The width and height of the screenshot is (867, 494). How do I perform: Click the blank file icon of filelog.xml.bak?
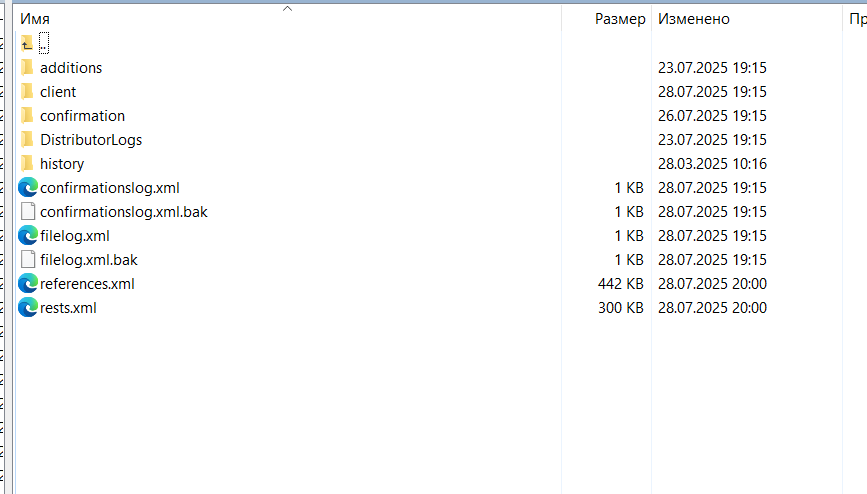[28, 259]
